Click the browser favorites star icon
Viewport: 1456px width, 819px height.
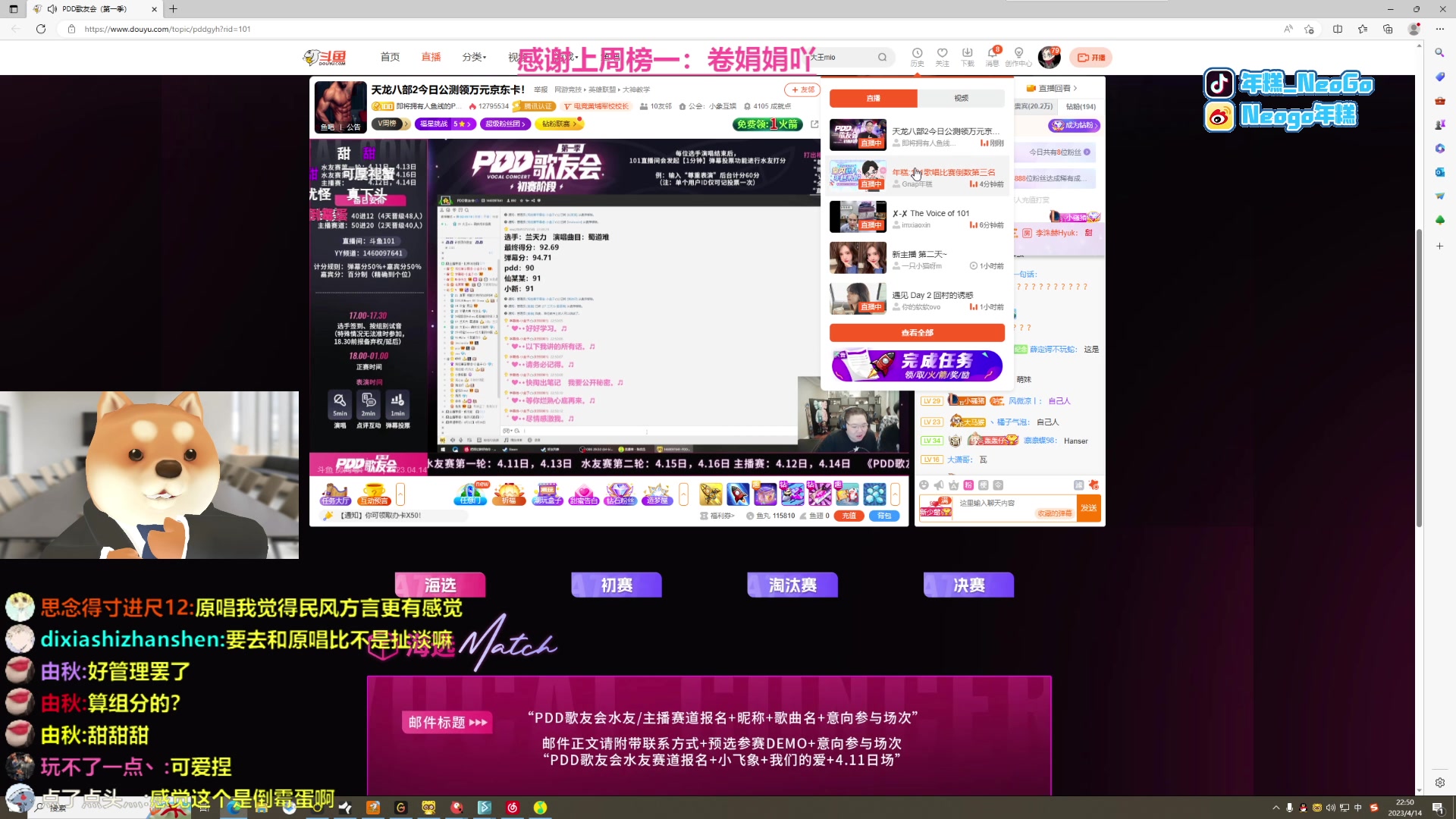[x=1363, y=29]
